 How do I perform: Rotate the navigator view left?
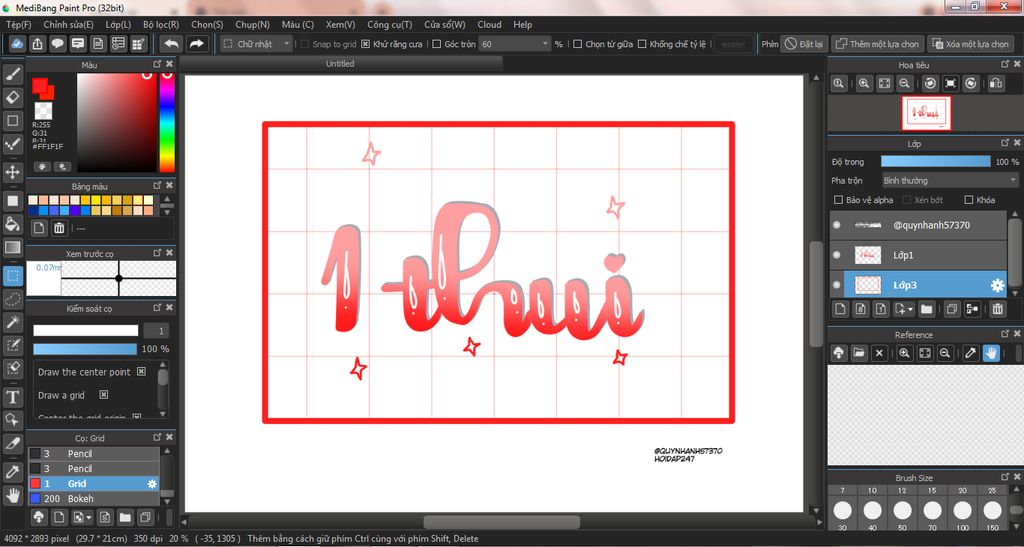(931, 84)
